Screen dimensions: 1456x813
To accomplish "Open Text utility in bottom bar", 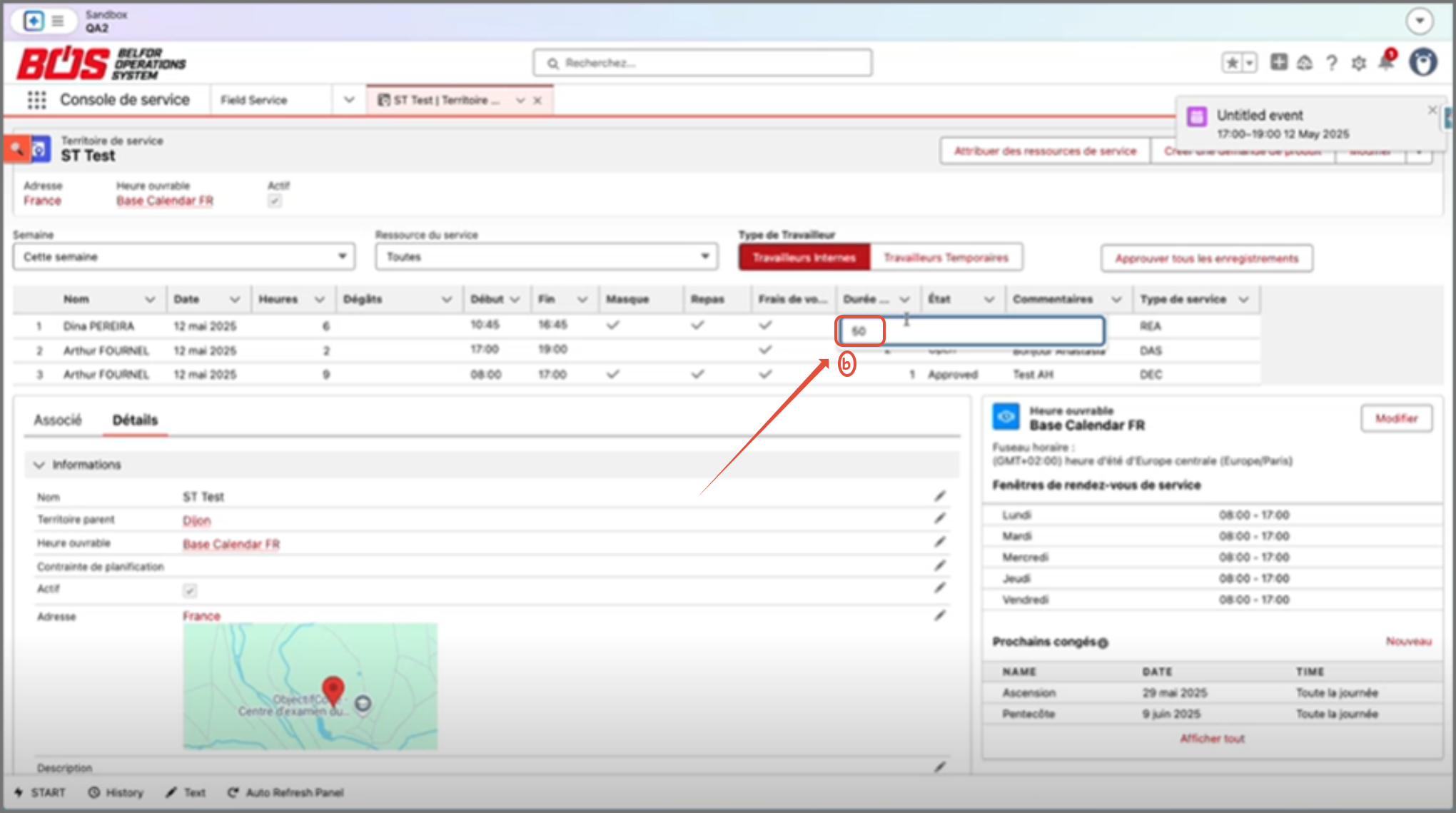I will tap(186, 792).
